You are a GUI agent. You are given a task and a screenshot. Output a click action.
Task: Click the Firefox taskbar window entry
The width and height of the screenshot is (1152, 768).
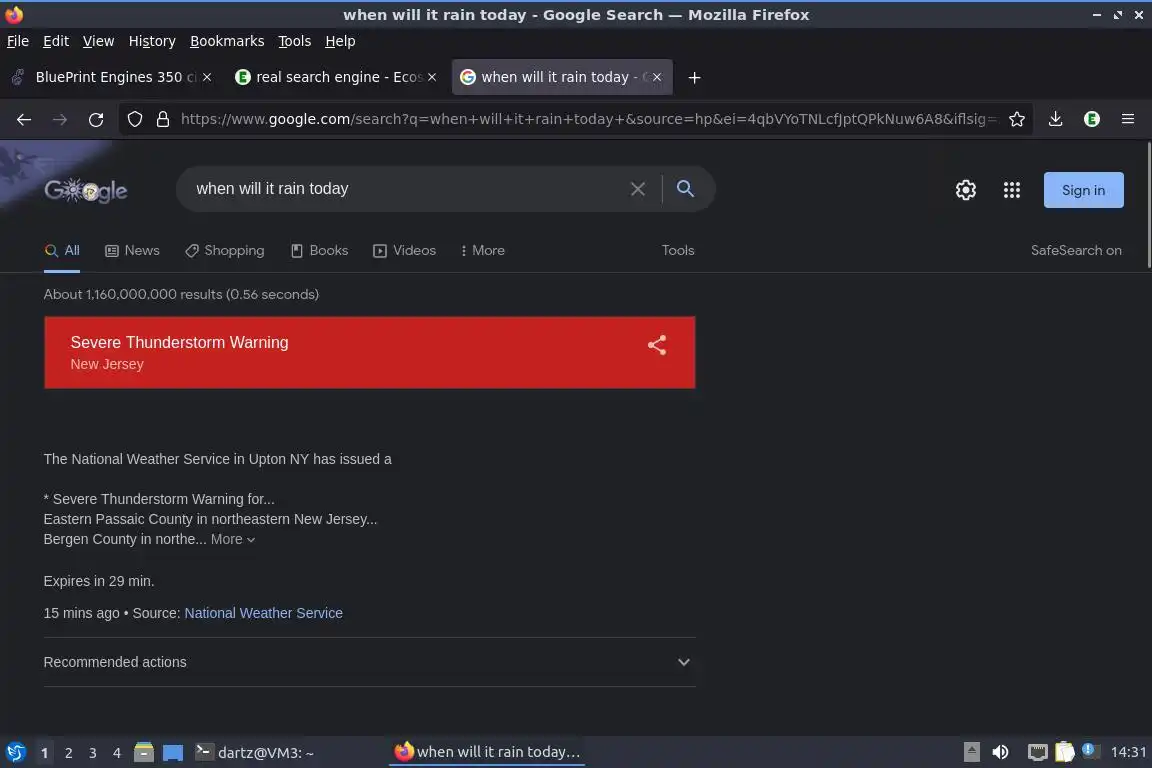pyautogui.click(x=487, y=752)
